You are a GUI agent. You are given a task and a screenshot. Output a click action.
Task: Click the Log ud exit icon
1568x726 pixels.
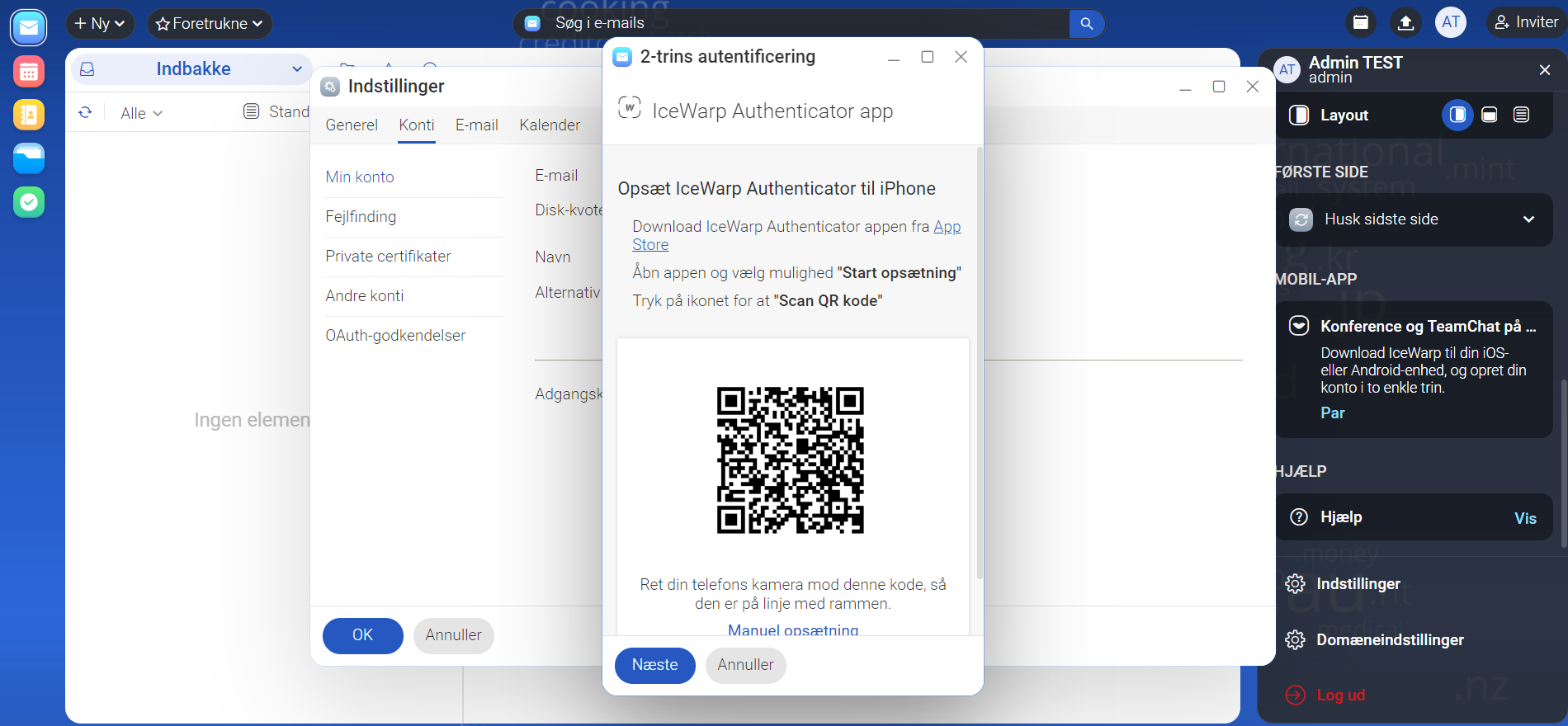[x=1296, y=695]
